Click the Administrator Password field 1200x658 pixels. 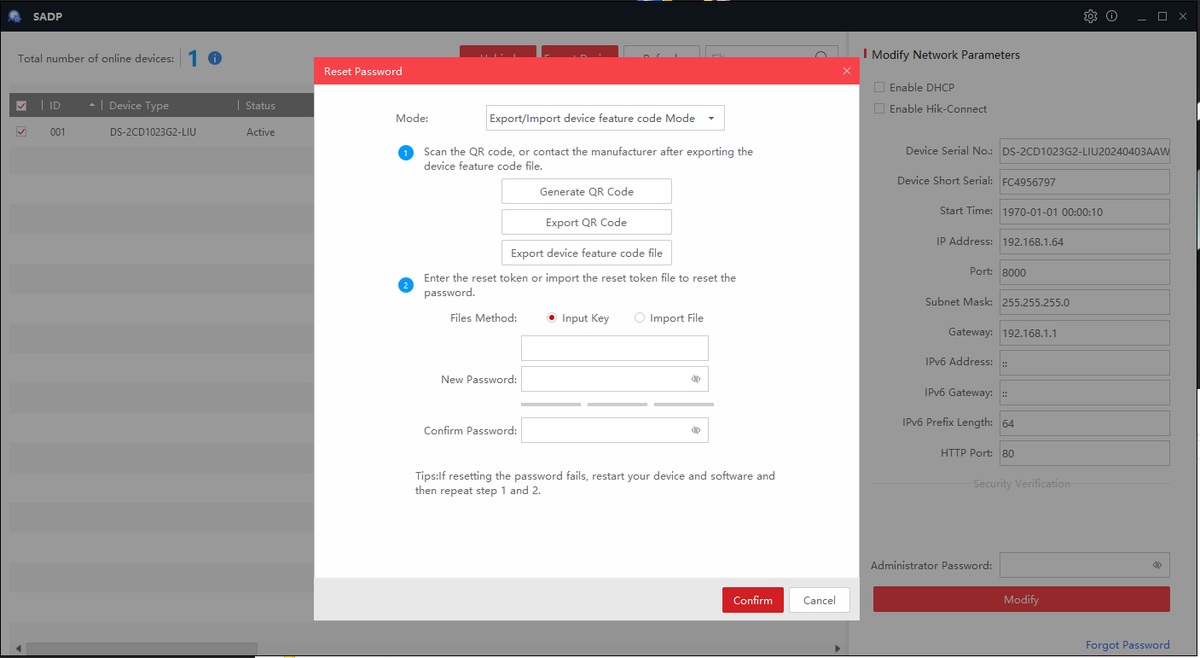pyautogui.click(x=1085, y=565)
